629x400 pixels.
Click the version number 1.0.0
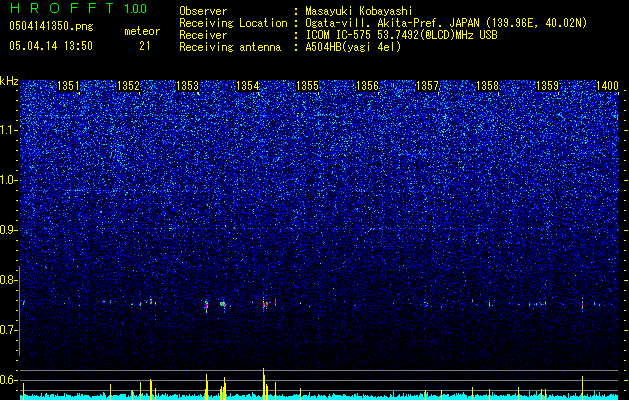[136, 9]
